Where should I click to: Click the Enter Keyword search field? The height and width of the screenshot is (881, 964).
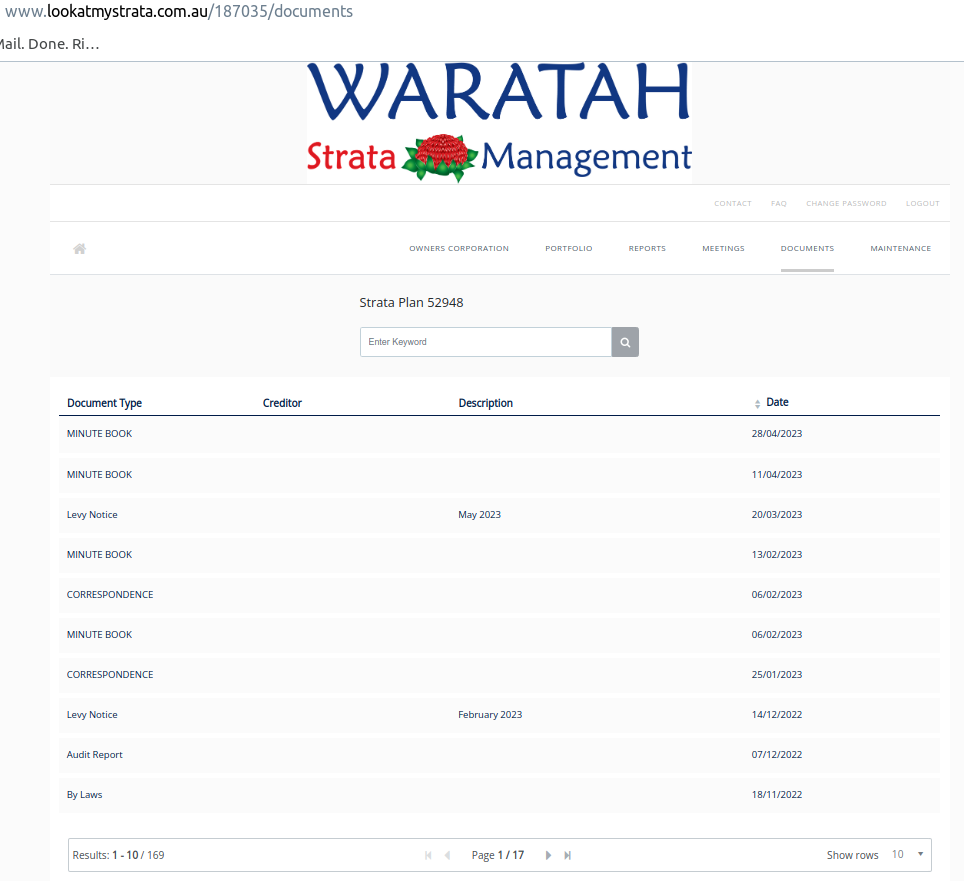coord(486,342)
